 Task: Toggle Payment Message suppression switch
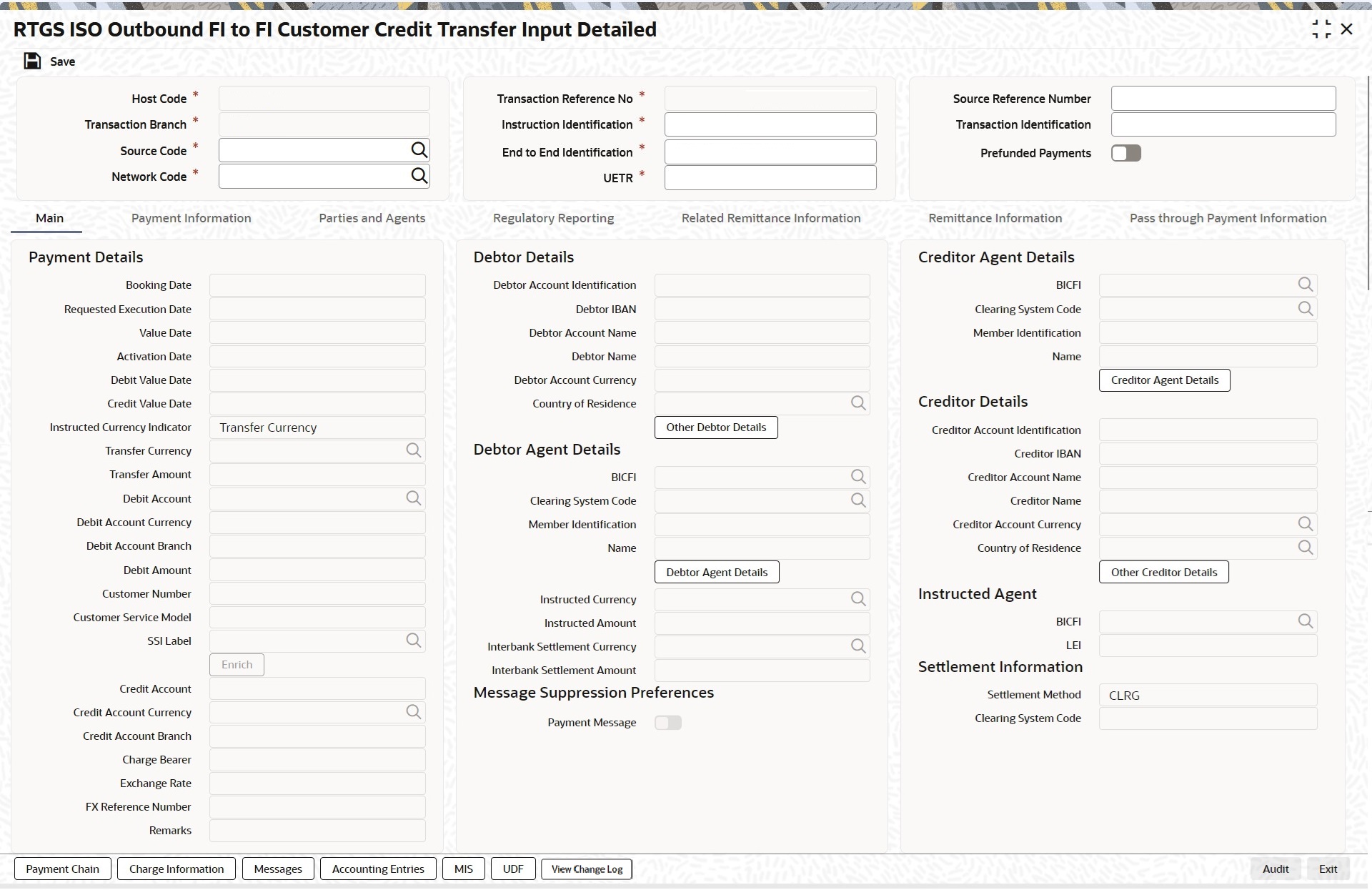click(668, 723)
